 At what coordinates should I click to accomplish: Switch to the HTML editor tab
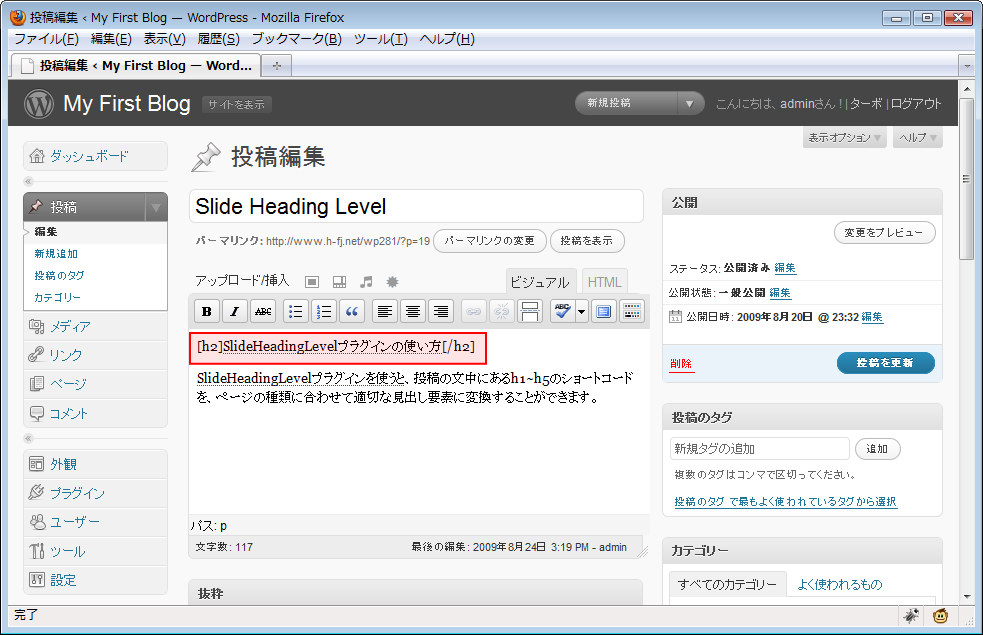604,282
